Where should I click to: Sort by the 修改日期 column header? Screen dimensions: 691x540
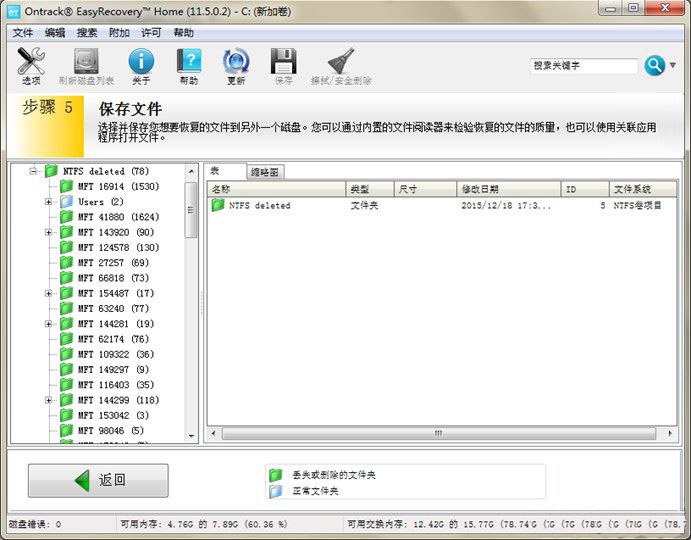point(509,189)
